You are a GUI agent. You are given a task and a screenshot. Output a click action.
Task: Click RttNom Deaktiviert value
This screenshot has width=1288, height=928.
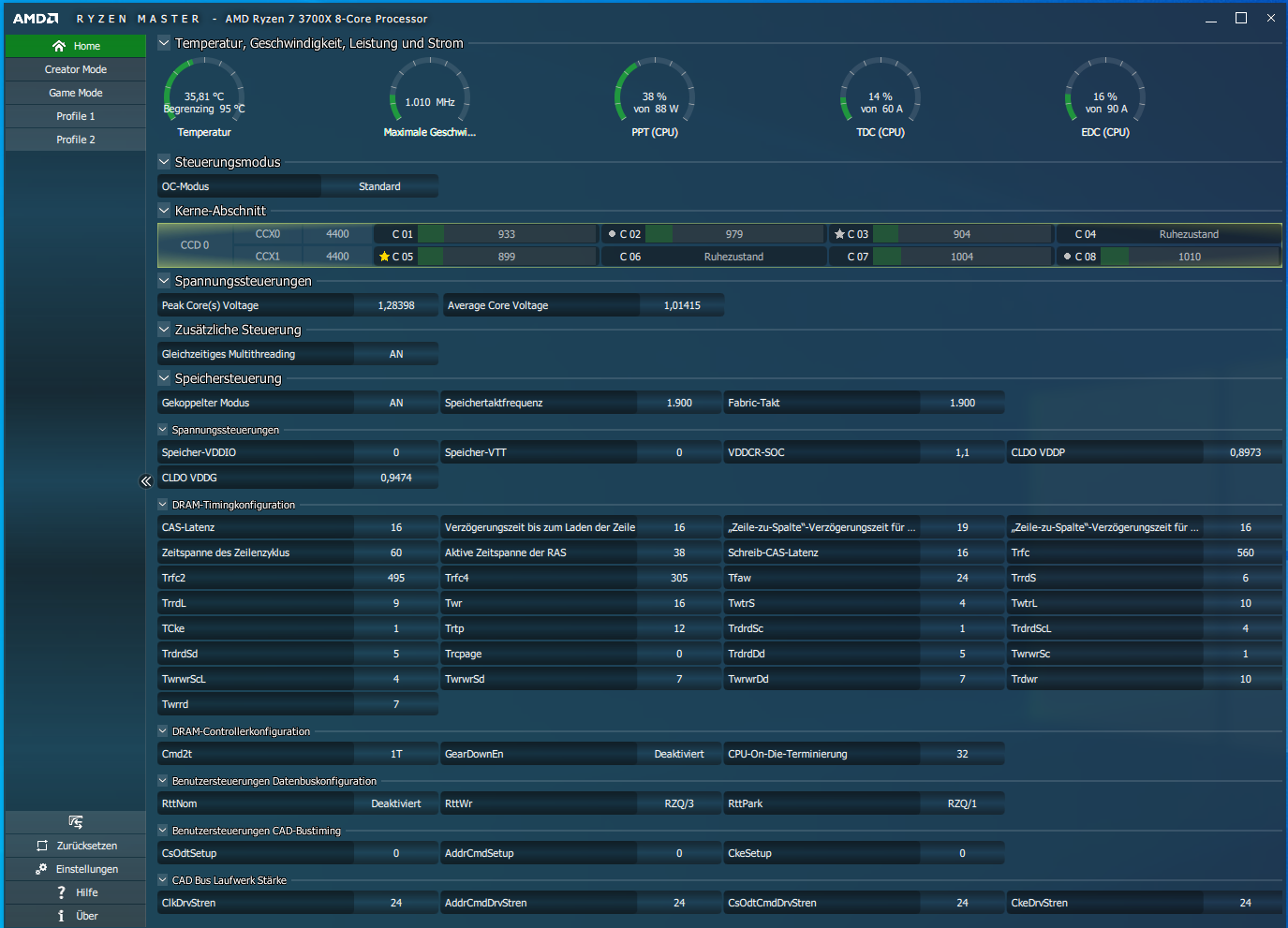click(396, 803)
